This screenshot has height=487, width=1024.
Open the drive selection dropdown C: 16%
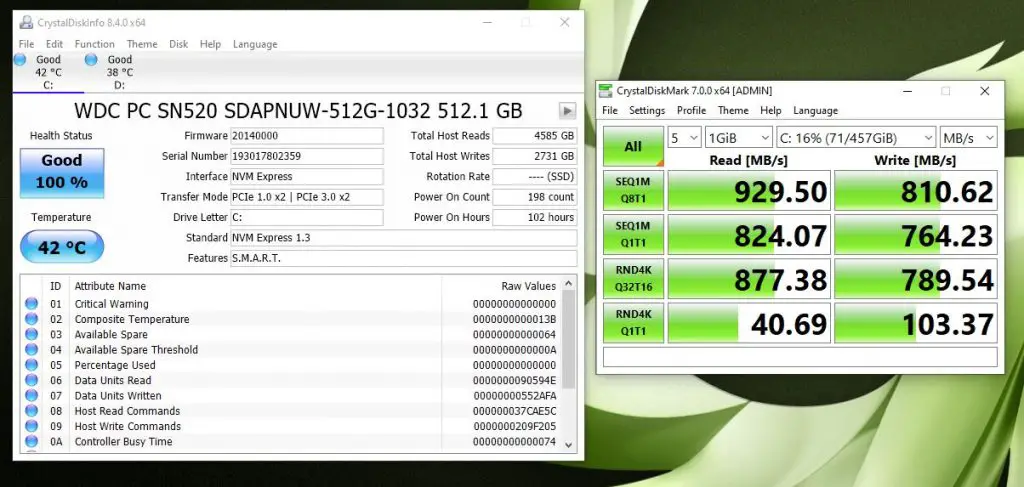click(856, 138)
